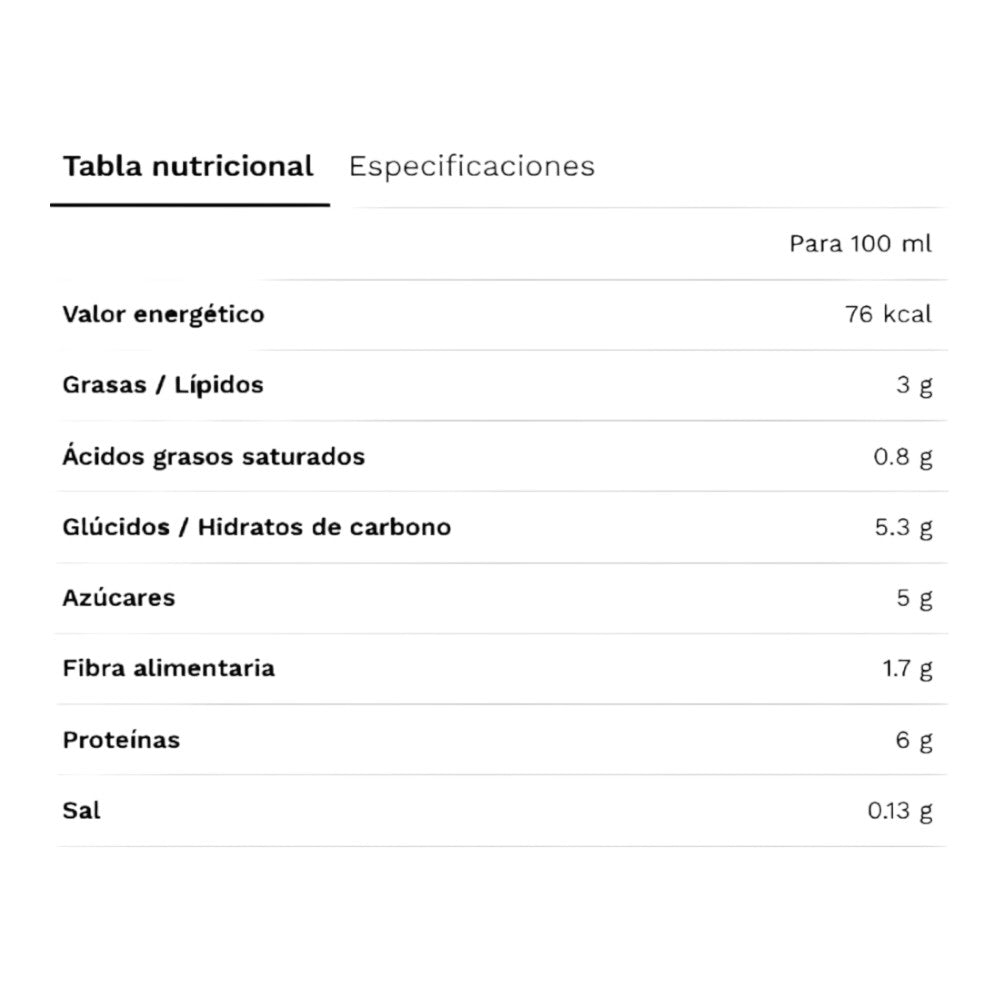
Task: Select the 3 g fat value
Action: coord(914,386)
